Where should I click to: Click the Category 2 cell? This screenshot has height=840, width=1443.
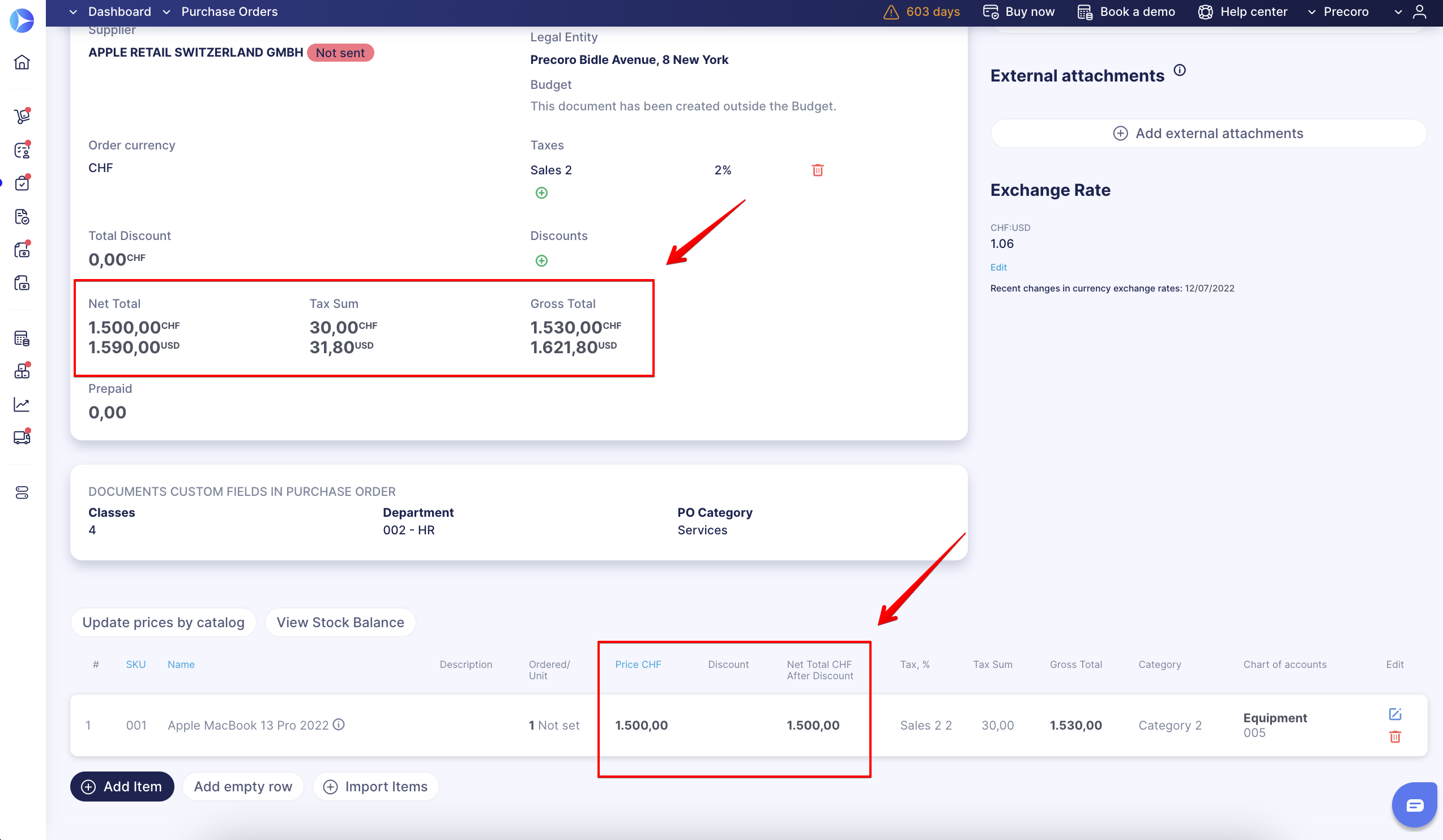coord(1170,725)
